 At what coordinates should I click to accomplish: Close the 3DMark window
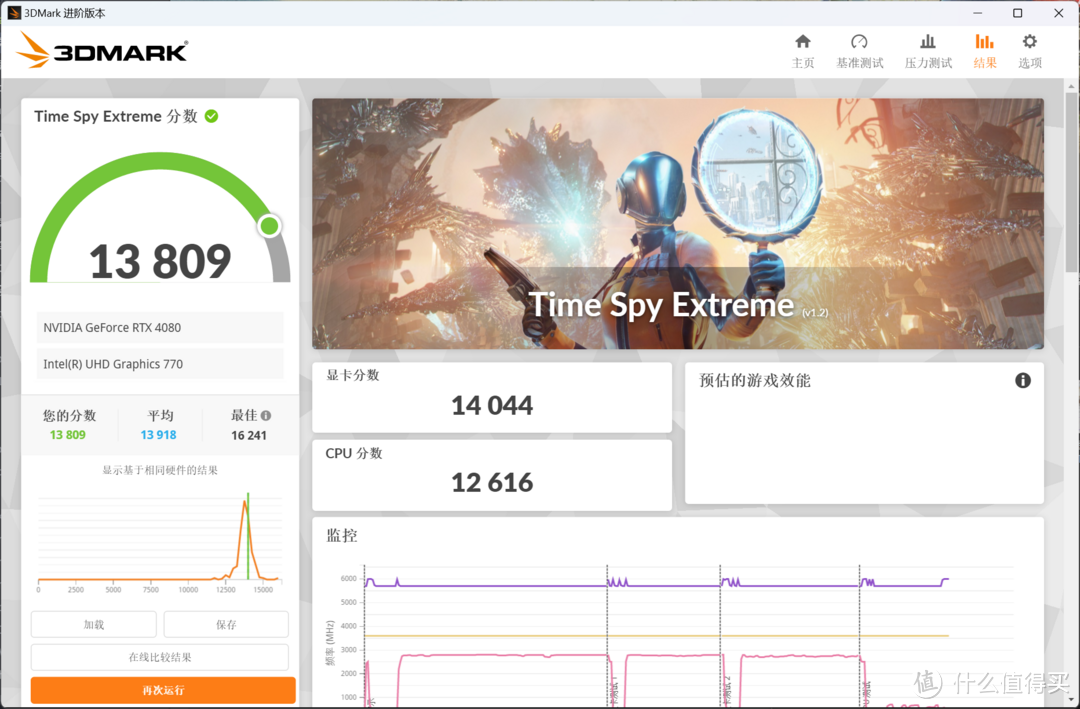[1059, 13]
